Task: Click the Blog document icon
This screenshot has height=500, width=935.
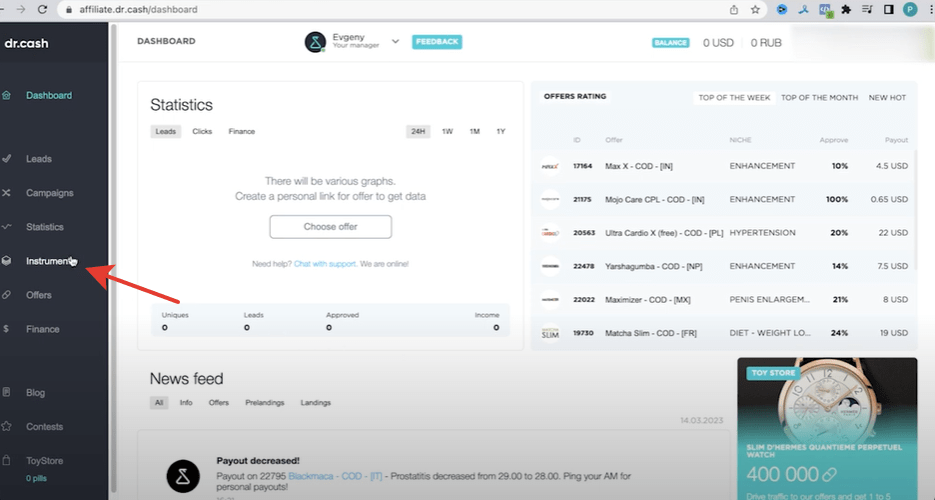Action: (x=7, y=392)
